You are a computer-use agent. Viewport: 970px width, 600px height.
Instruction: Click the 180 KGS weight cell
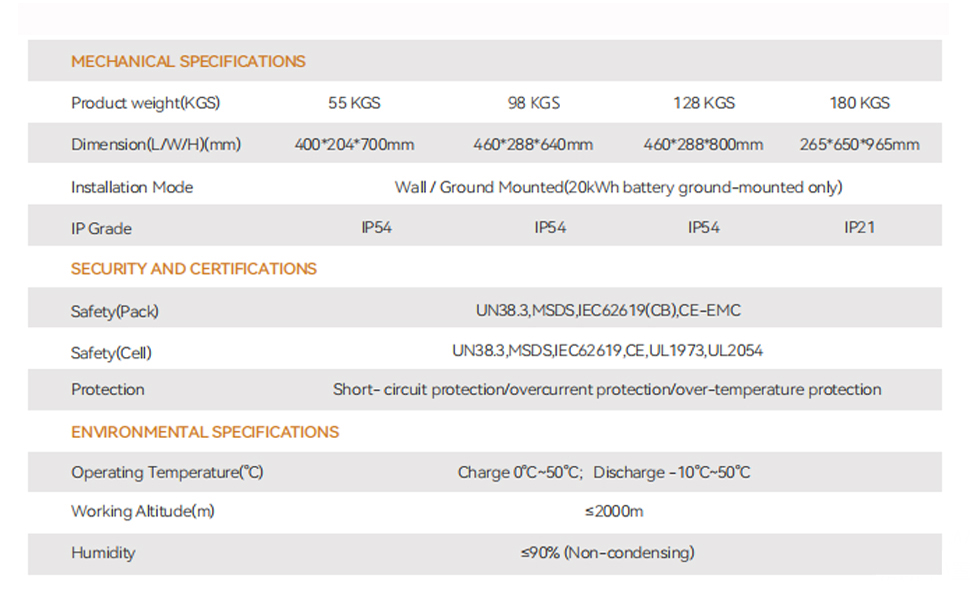859,103
